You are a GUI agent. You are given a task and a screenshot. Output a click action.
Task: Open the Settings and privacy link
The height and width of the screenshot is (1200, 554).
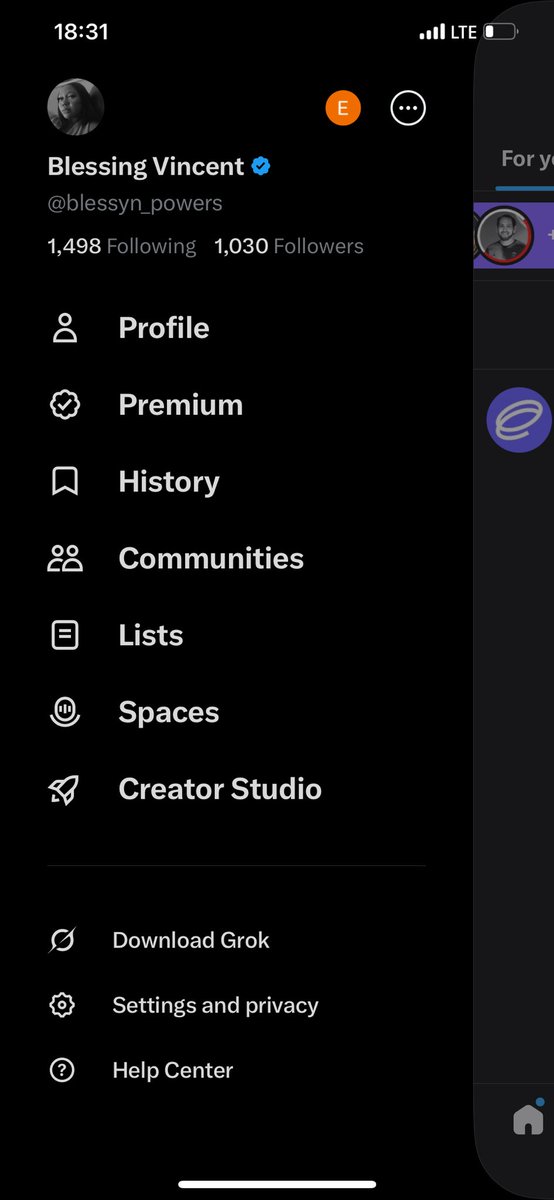[215, 1005]
